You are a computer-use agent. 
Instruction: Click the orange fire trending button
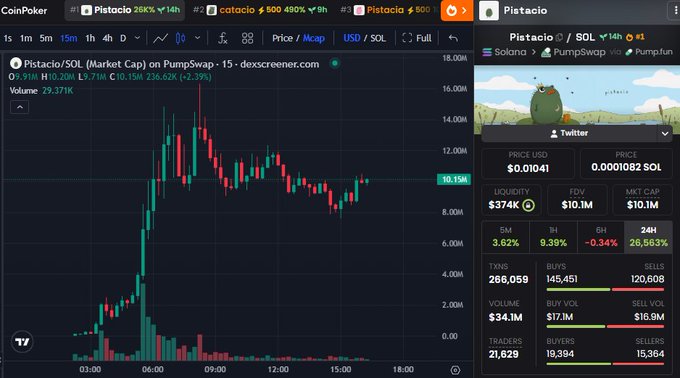tap(457, 10)
